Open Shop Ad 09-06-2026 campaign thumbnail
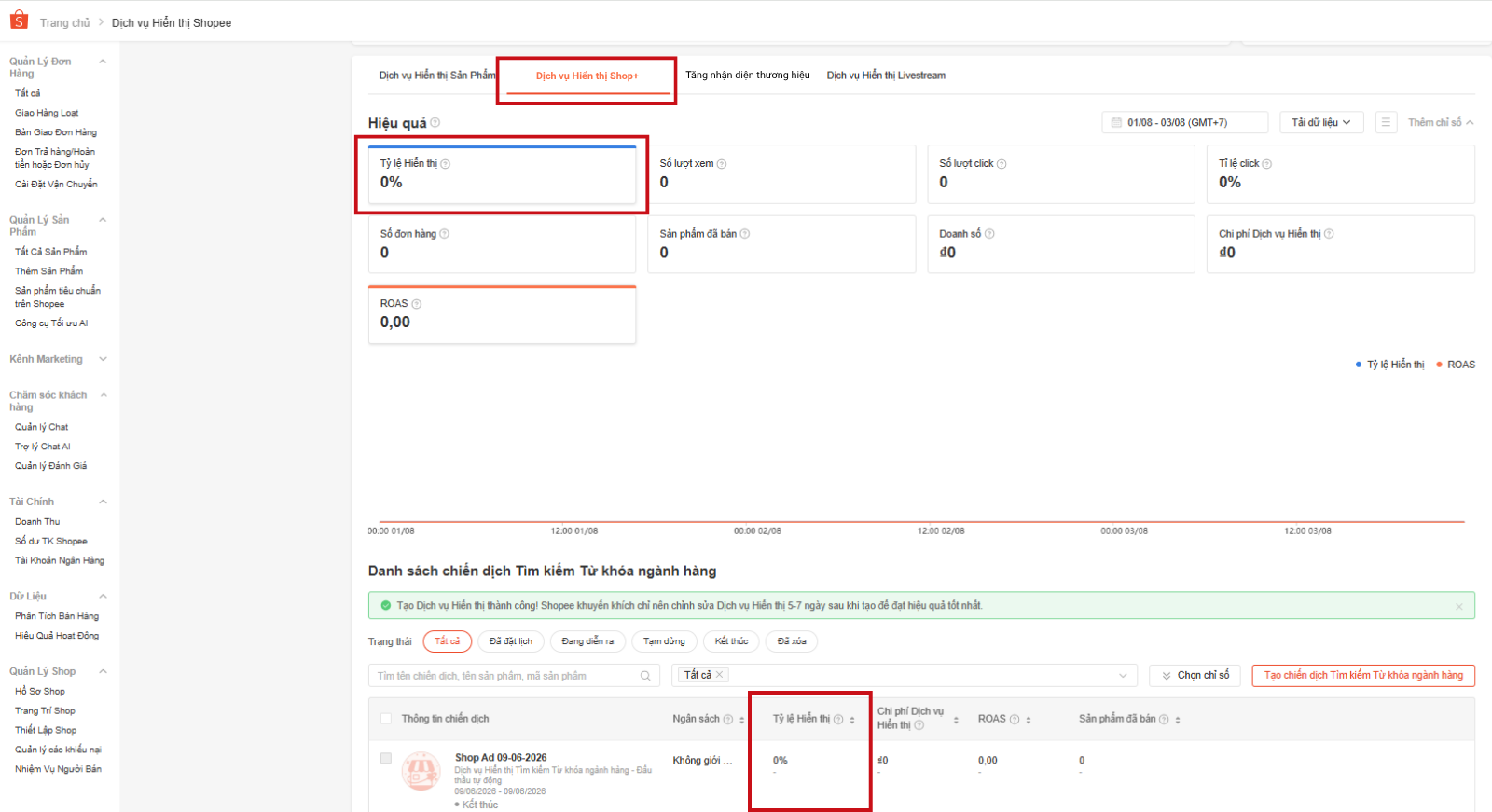Viewport: 1492px width, 812px height. coord(421,771)
